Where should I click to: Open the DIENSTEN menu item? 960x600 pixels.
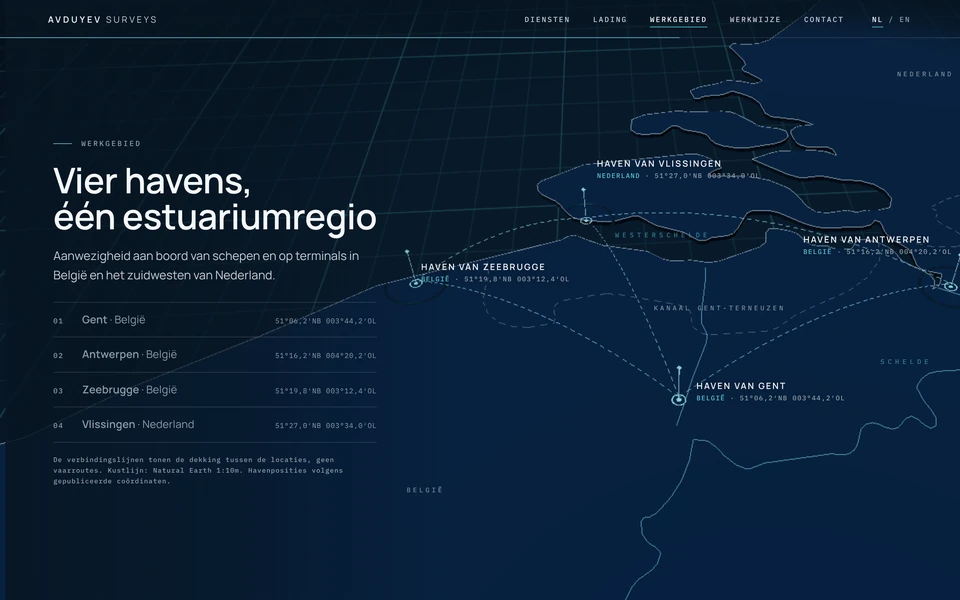pos(547,20)
